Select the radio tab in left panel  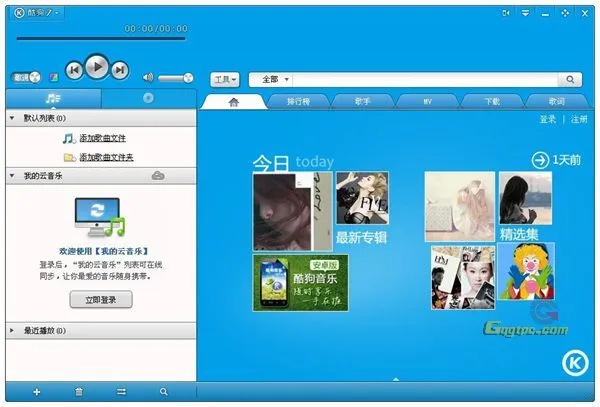coord(148,99)
